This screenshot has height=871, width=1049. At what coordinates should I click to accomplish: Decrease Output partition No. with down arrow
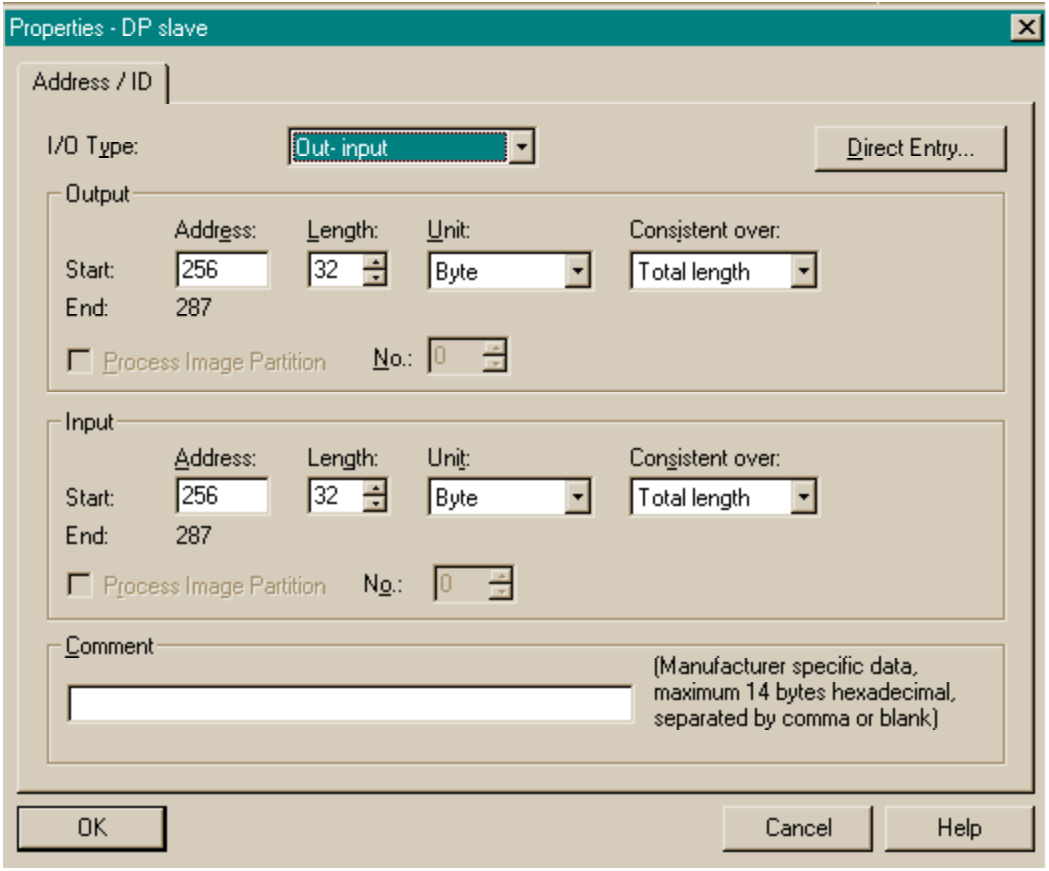[x=495, y=364]
